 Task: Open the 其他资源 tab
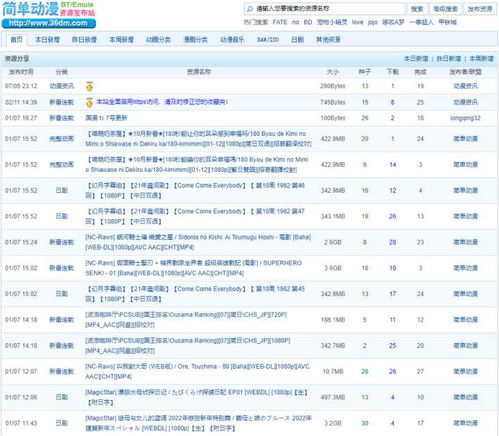point(328,40)
